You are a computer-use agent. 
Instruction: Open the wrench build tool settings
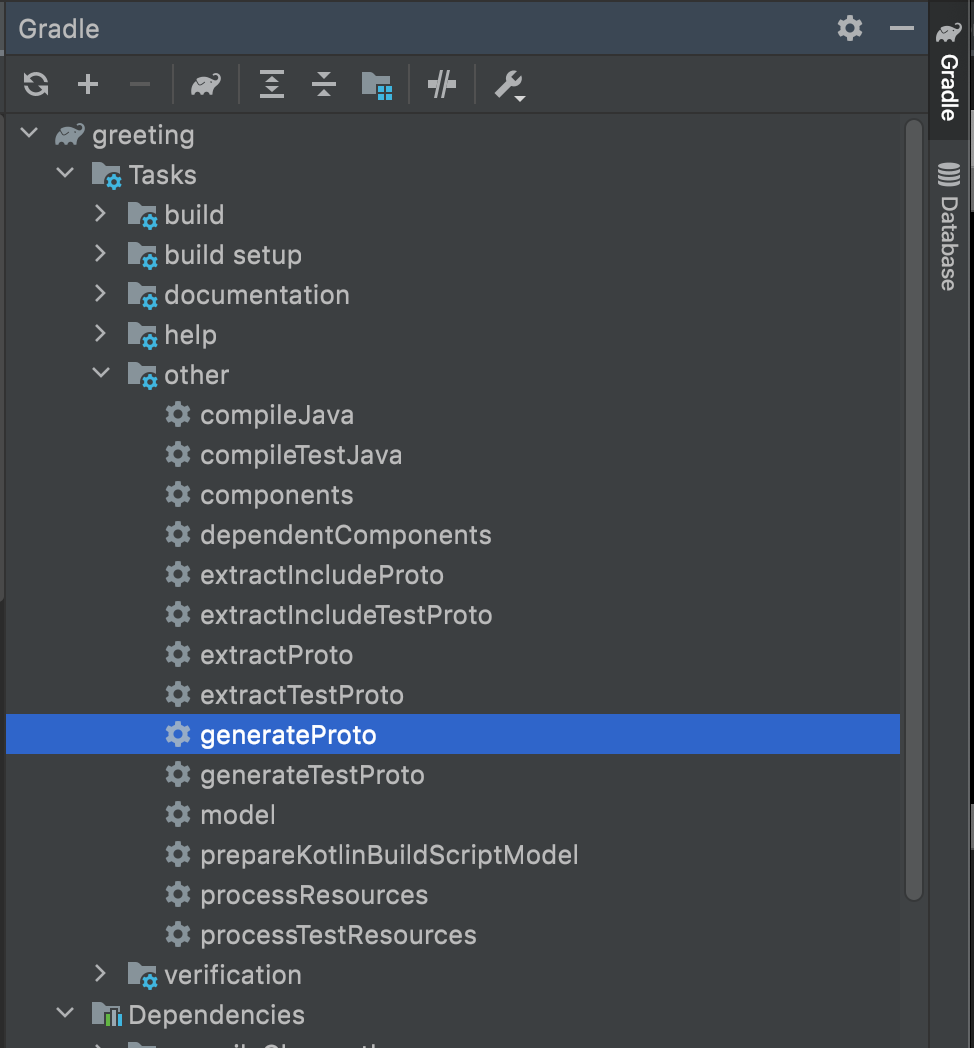509,85
